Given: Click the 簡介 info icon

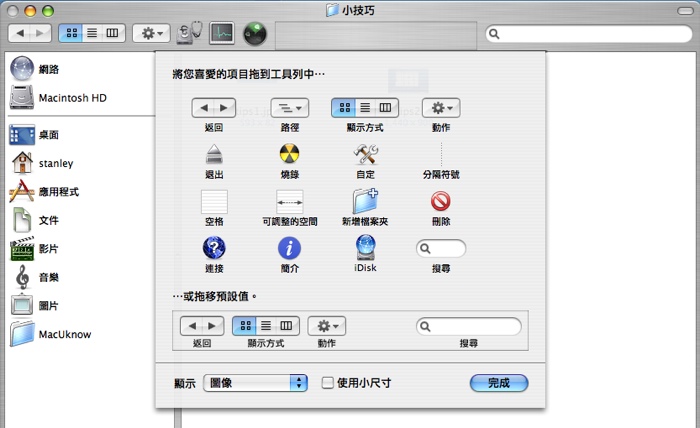Looking at the screenshot, I should (x=289, y=248).
